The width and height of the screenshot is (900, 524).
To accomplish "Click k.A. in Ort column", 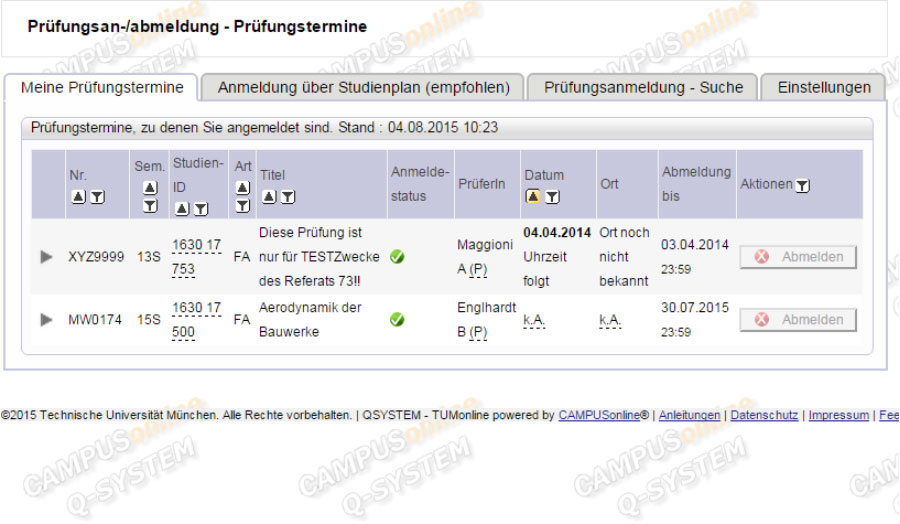I will tap(610, 320).
